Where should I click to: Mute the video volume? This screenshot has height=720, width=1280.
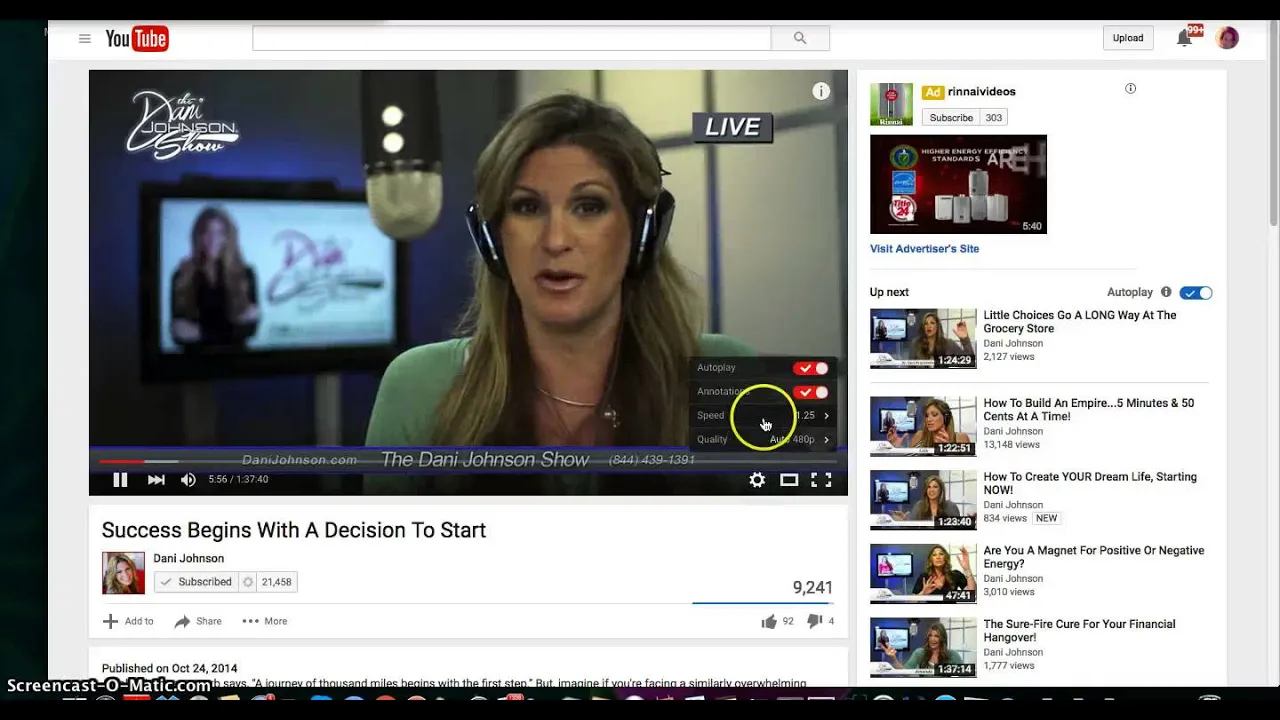point(188,480)
